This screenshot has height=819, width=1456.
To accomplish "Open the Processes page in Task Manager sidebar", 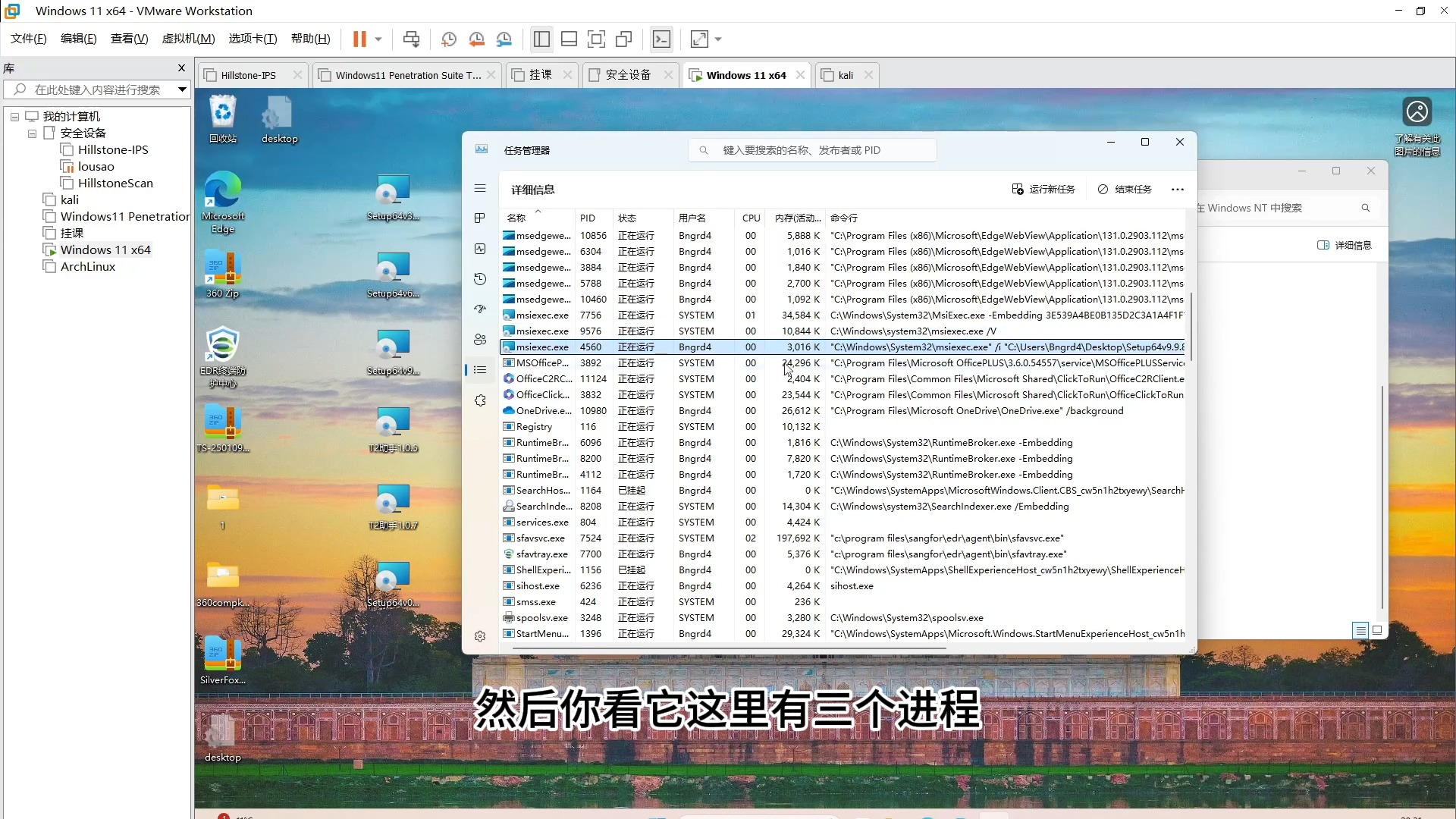I will tap(480, 218).
